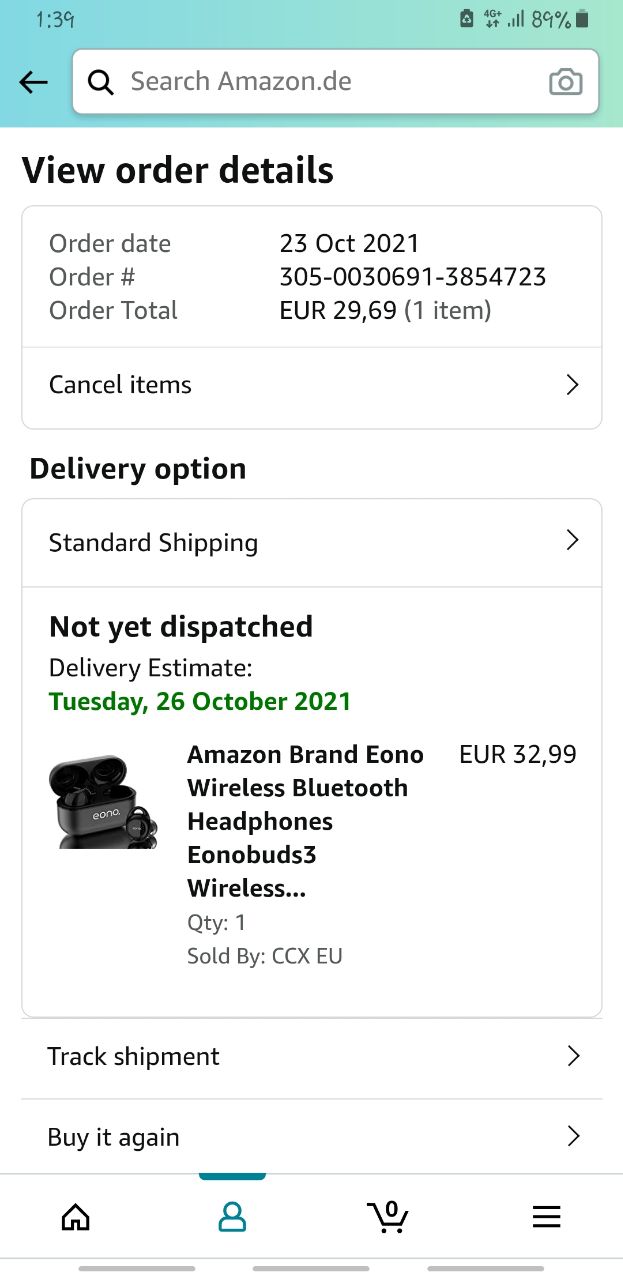This screenshot has height=1280, width=623.
Task: Tap the search magnifier icon
Action: coord(100,82)
